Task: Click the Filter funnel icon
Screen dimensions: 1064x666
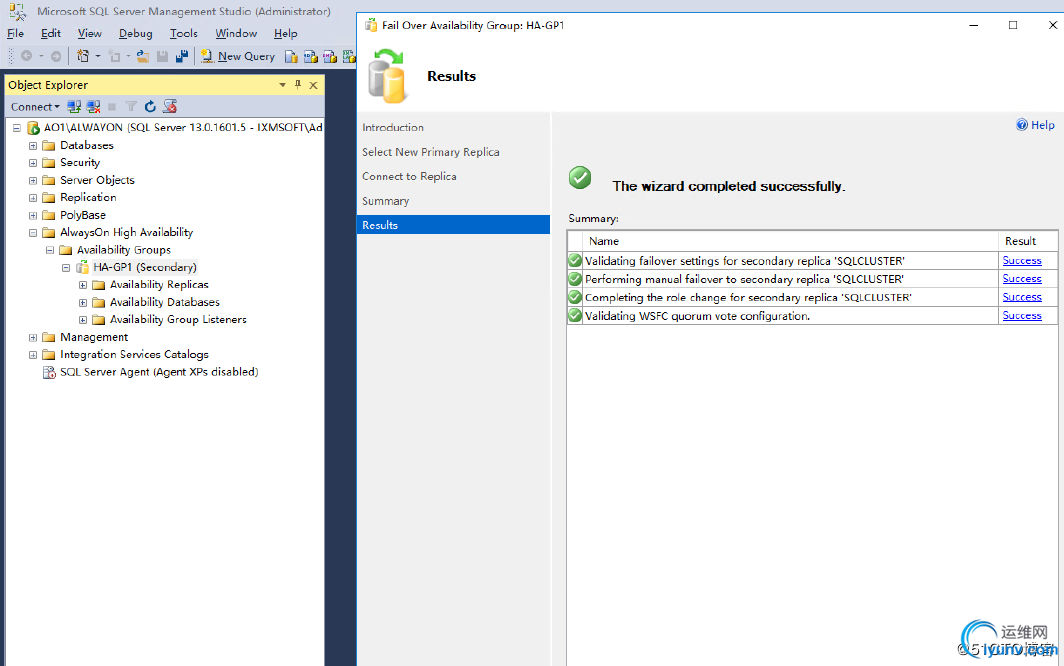Action: [131, 107]
